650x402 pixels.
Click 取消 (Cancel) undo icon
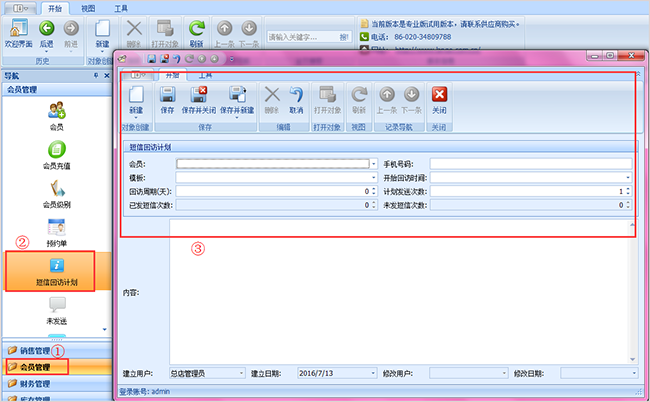point(296,97)
